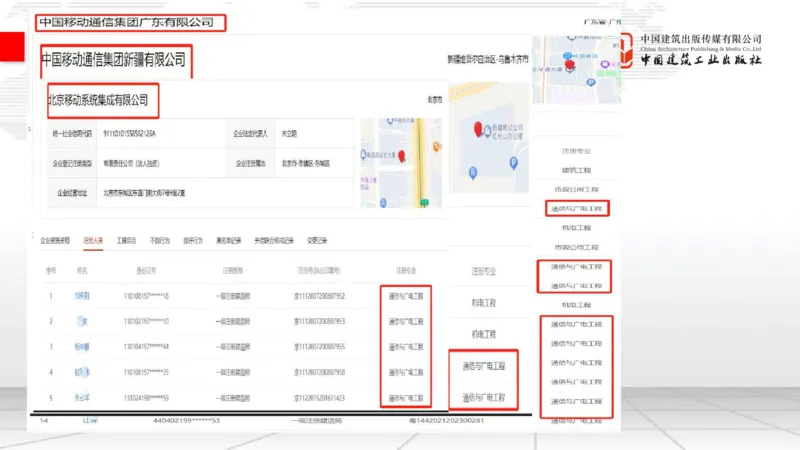
Task: Click ID number 110104197******44
Action: pos(146,347)
